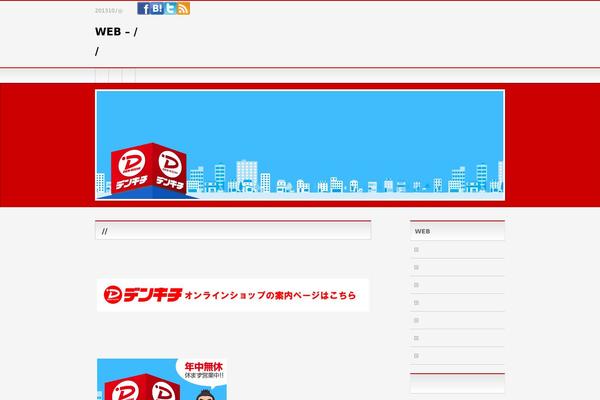Click the "WEB – /" page title

116,32
